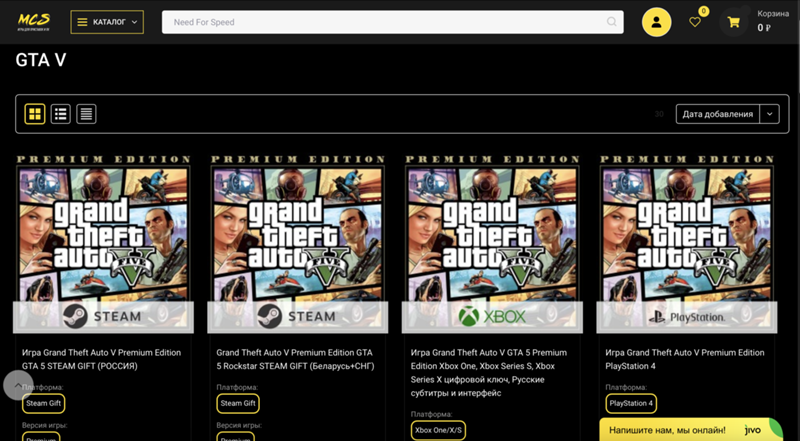The width and height of the screenshot is (800, 441).
Task: Click the round gray floating button at left edge
Action: tap(18, 386)
